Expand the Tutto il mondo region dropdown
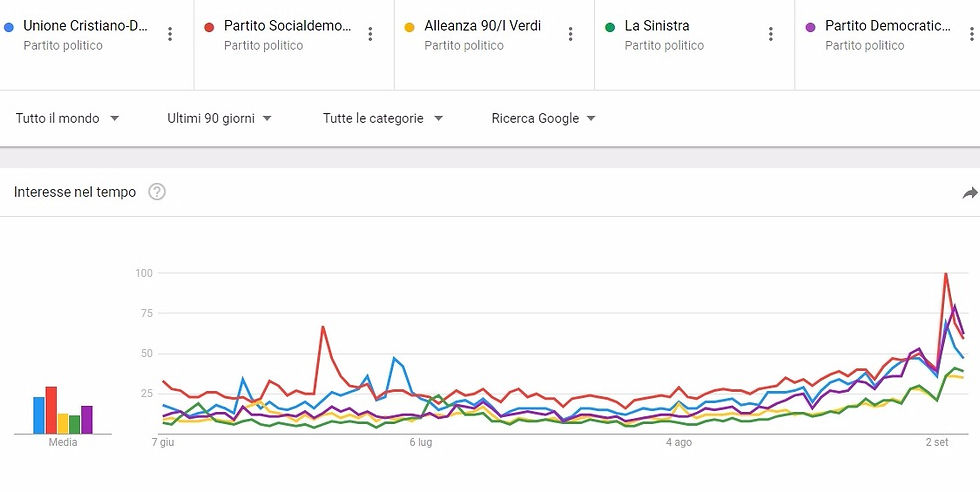The height and width of the screenshot is (492, 980). 67,118
